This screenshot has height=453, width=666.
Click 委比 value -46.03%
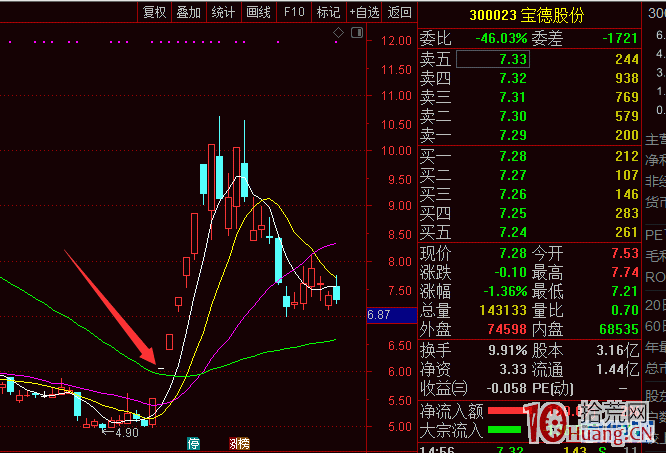501,38
